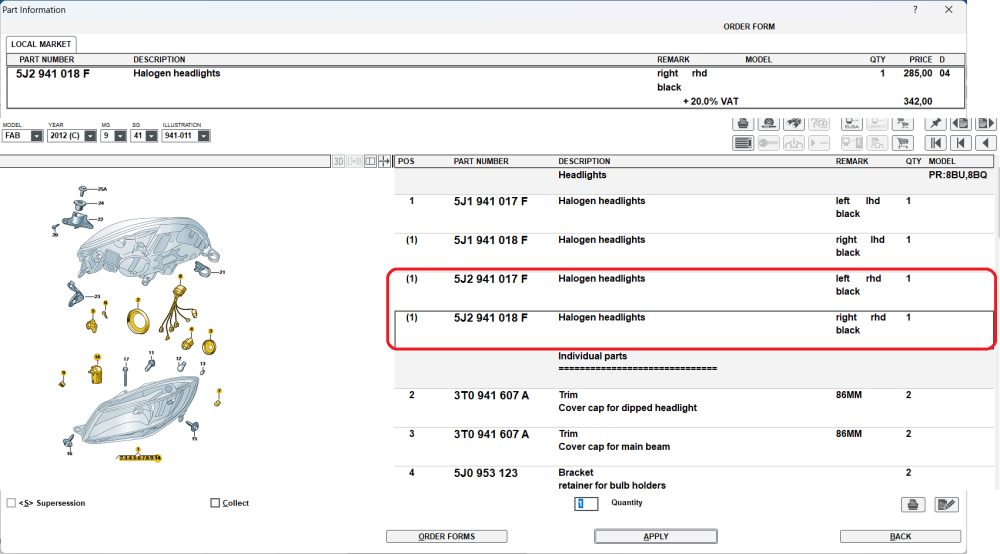This screenshot has width=1000, height=554.
Task: Click the greyed information hands icon
Action: click(794, 143)
